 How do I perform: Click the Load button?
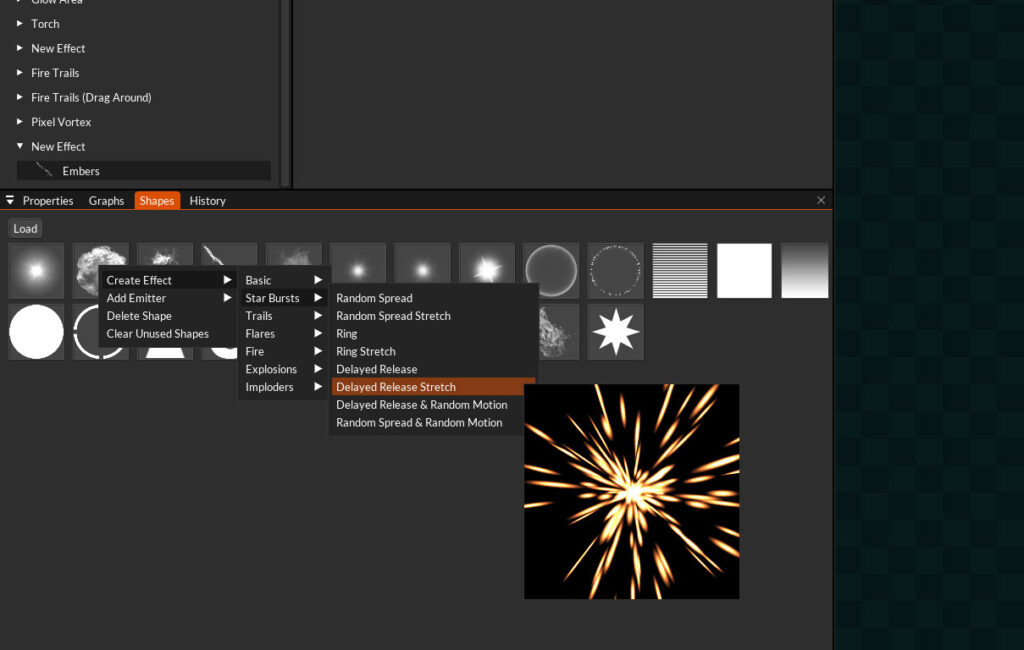[25, 228]
